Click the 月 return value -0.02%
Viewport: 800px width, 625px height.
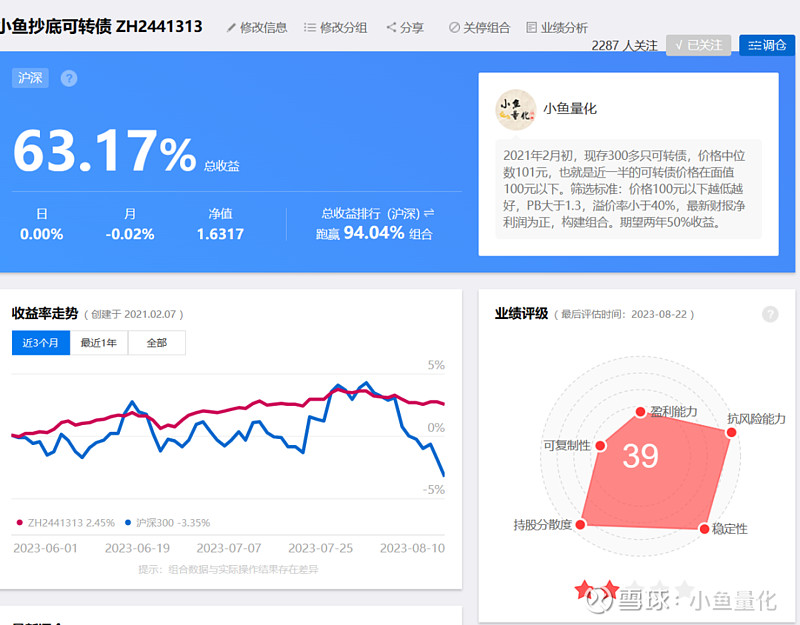tap(130, 234)
